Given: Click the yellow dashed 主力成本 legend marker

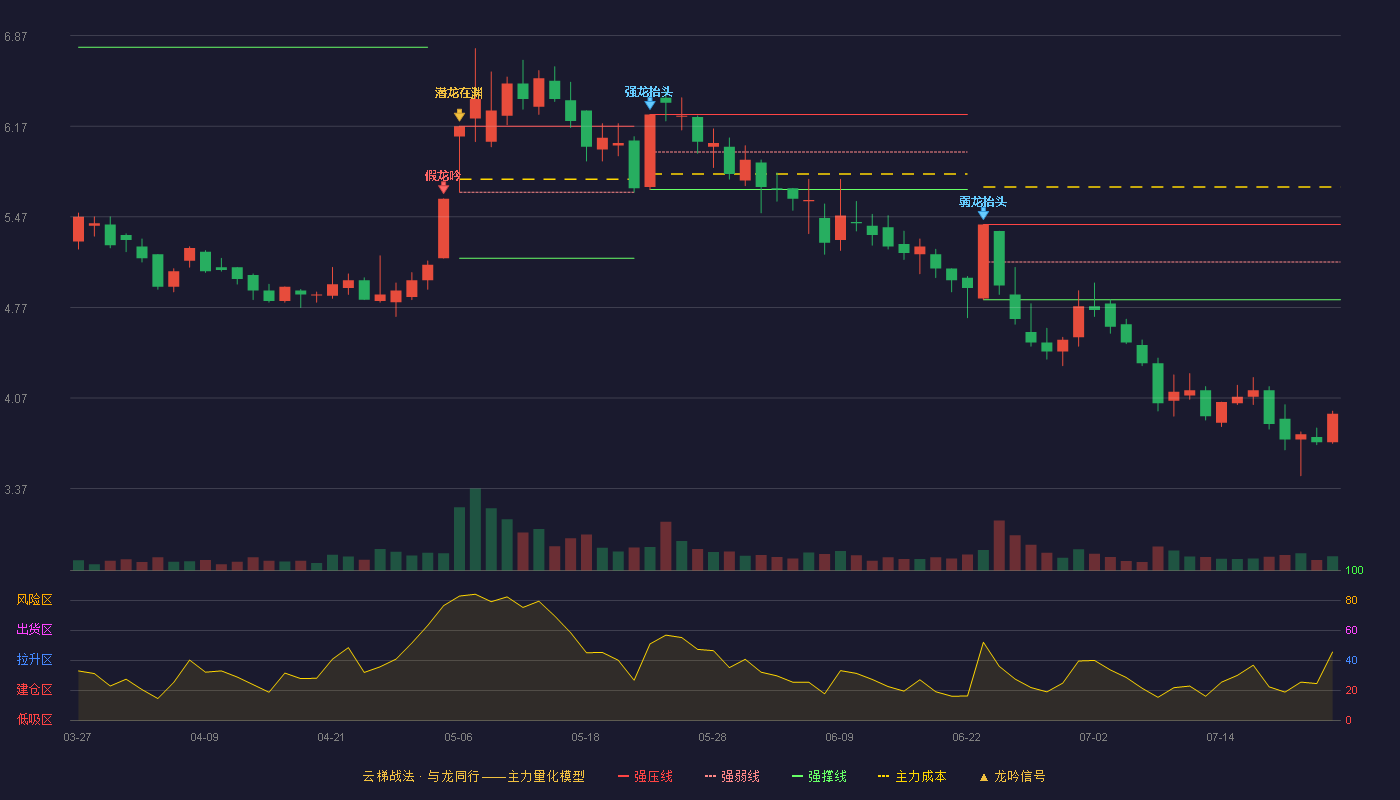Looking at the screenshot, I should click(x=883, y=777).
